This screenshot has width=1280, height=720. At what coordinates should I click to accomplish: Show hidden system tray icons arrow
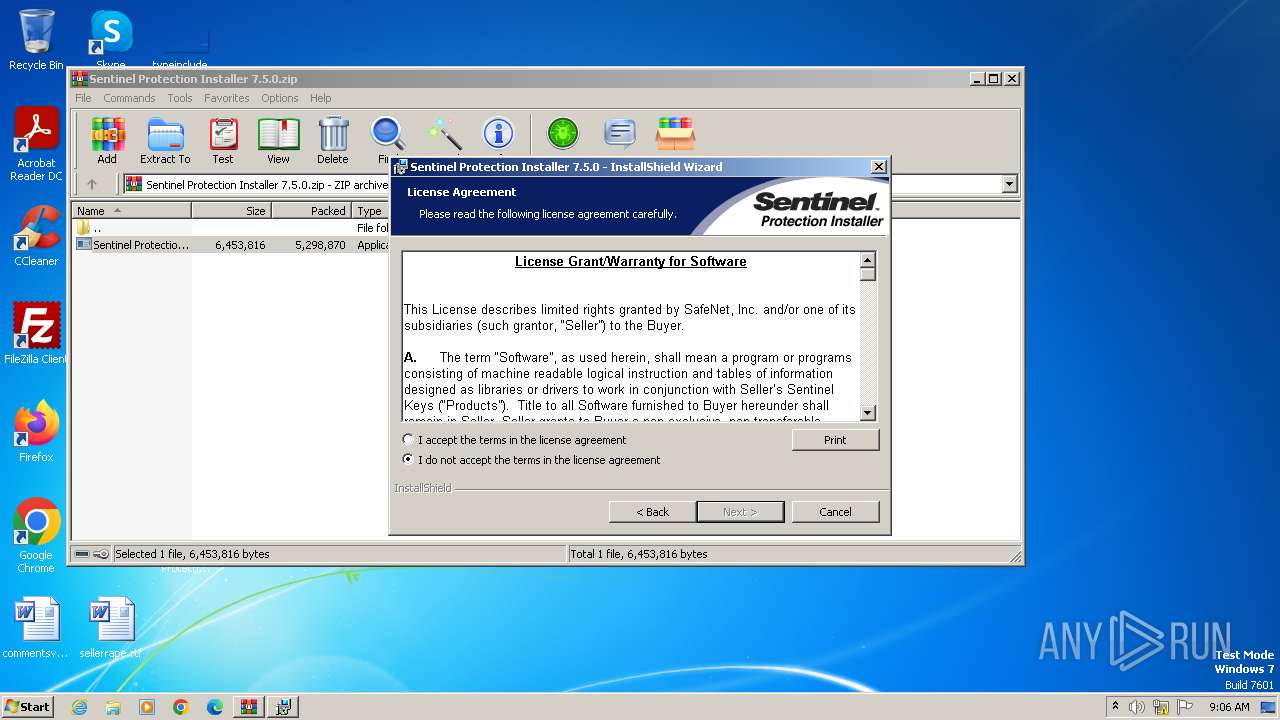[x=1115, y=706]
